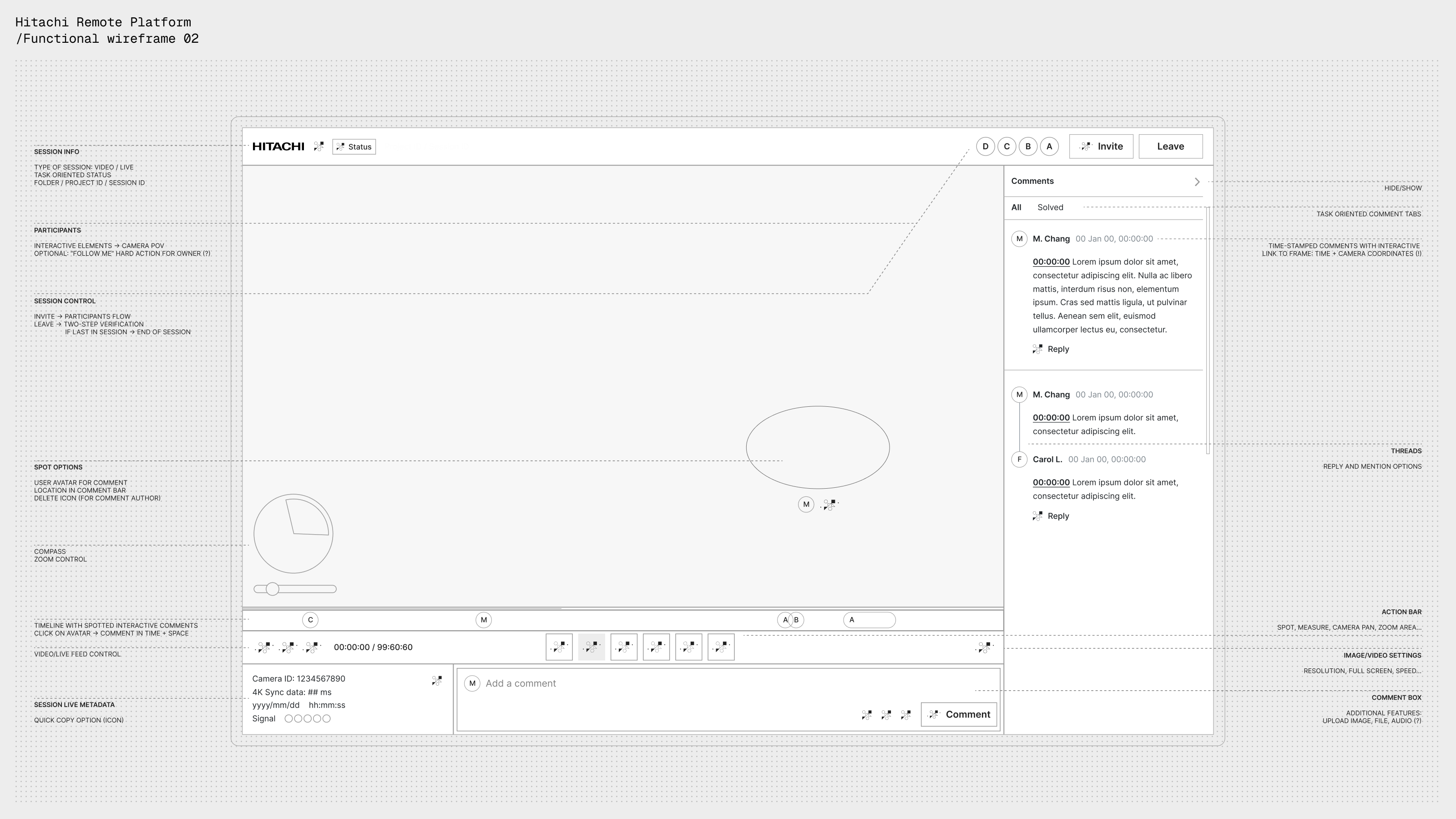This screenshot has width=1456, height=819.
Task: Click the last action bar tool icon
Action: (721, 647)
